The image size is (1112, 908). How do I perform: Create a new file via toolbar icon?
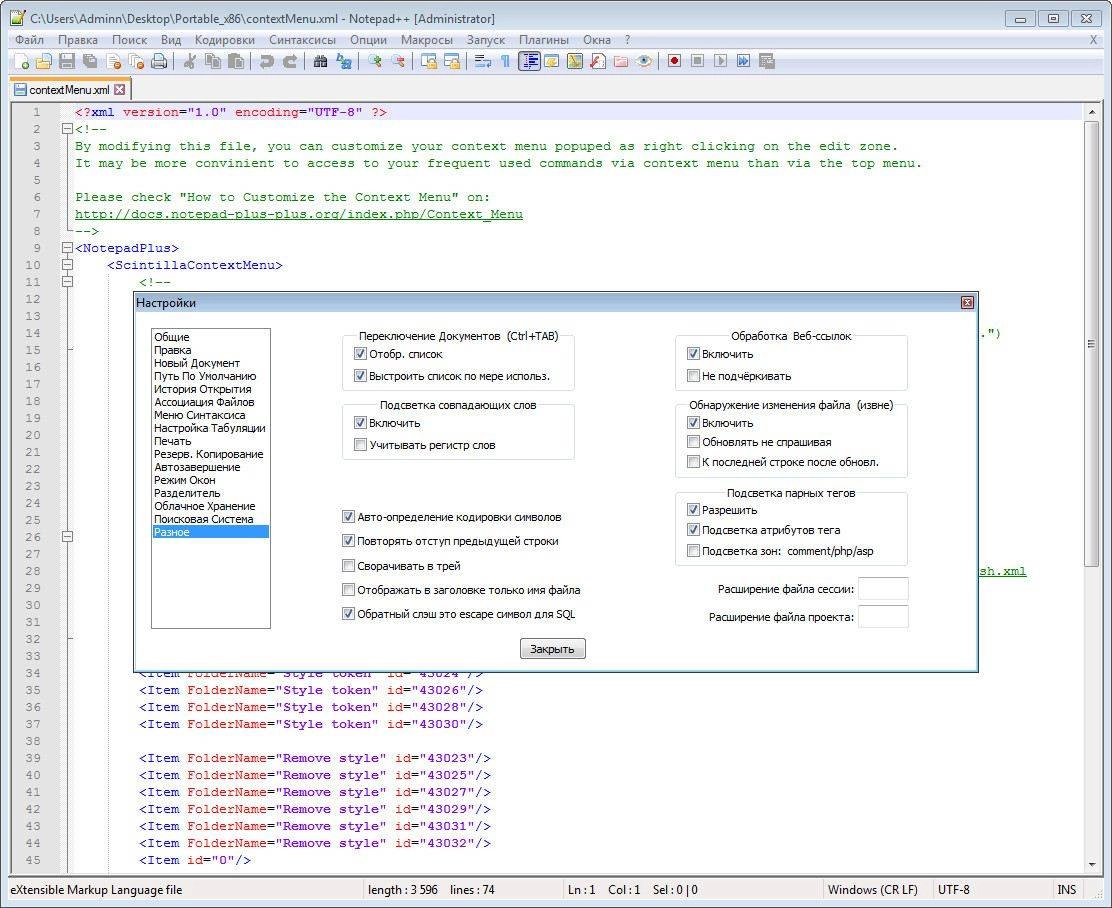click(x=21, y=62)
